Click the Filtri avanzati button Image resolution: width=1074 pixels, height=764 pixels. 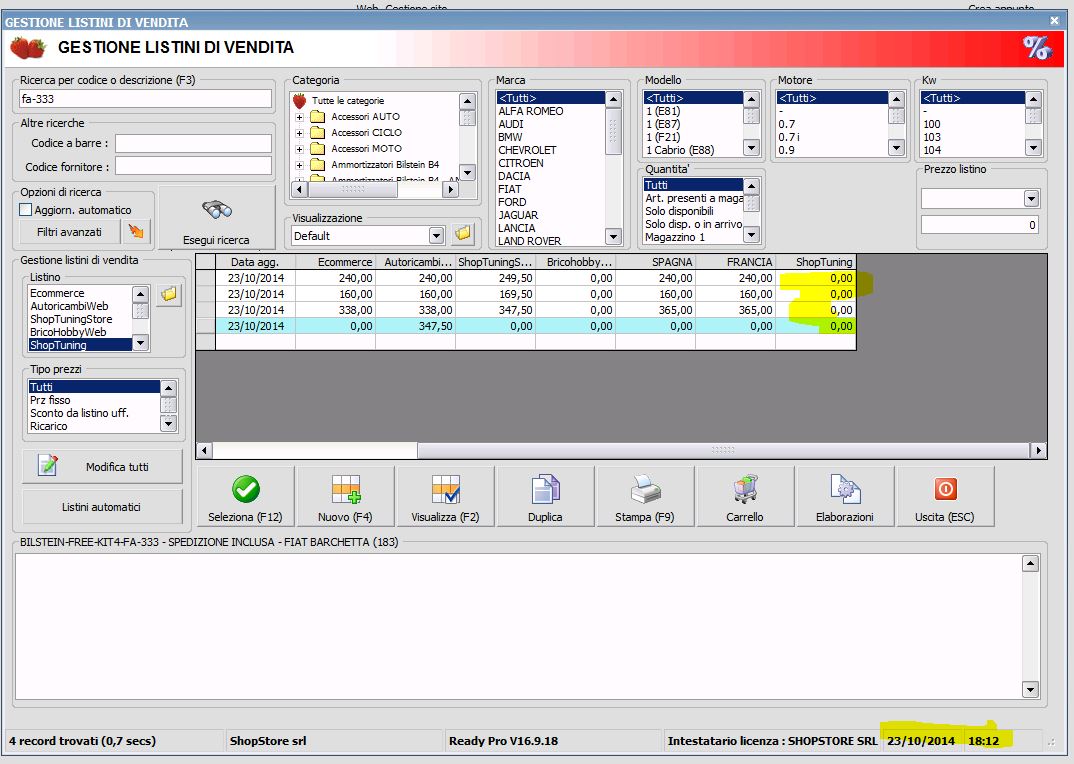point(69,232)
